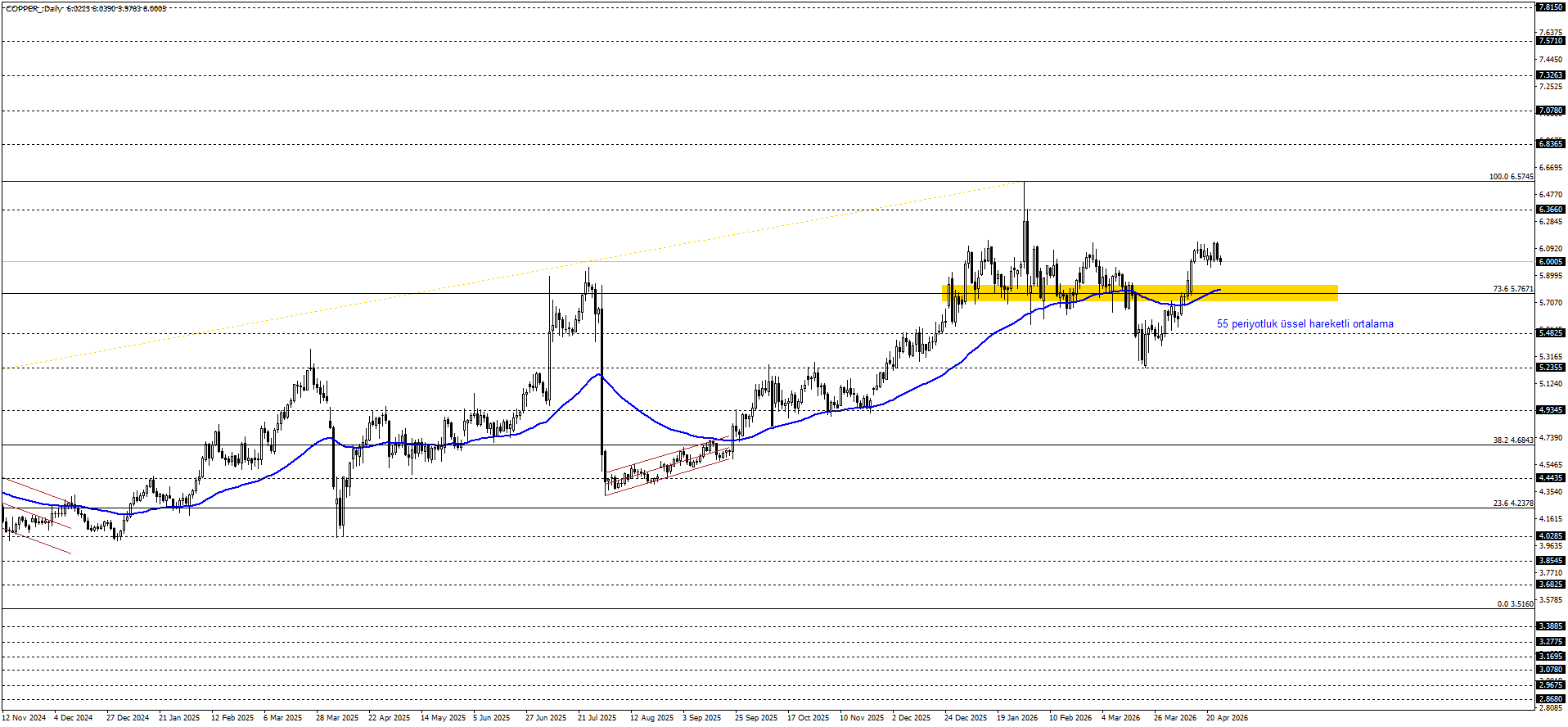
Task: Click the Fibonacci 100.0 6.5745 level label
Action: click(x=1511, y=177)
